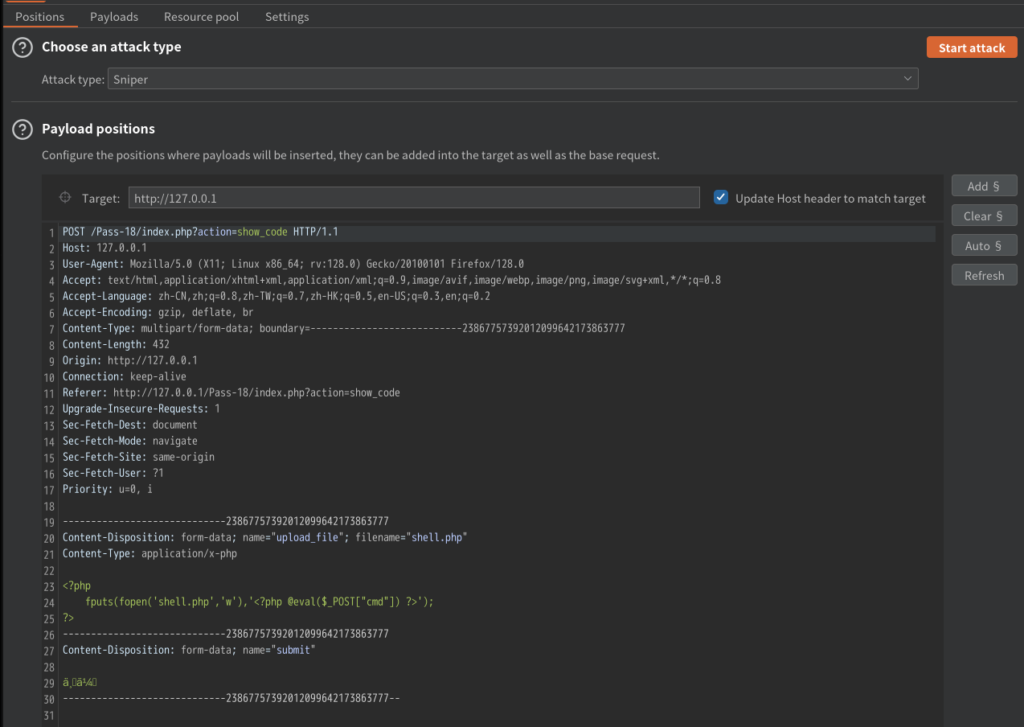Select the User-Agent header line
Image resolution: width=1024 pixels, height=727 pixels.
[293, 265]
